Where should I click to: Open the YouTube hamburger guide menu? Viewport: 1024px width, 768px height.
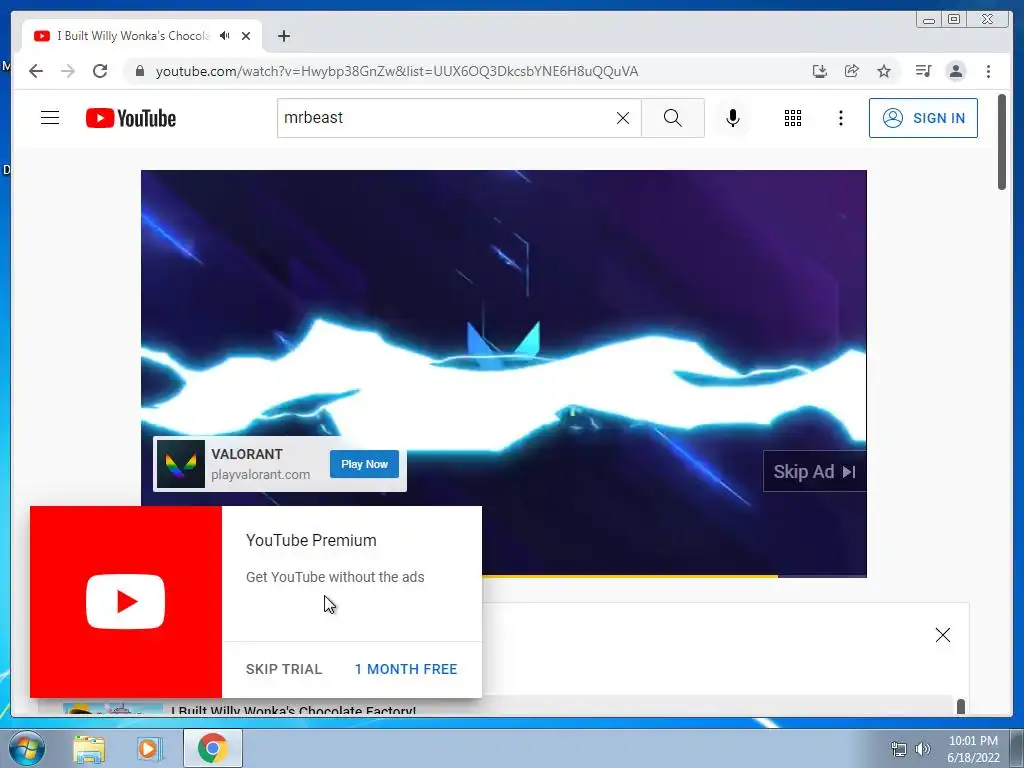pos(50,118)
